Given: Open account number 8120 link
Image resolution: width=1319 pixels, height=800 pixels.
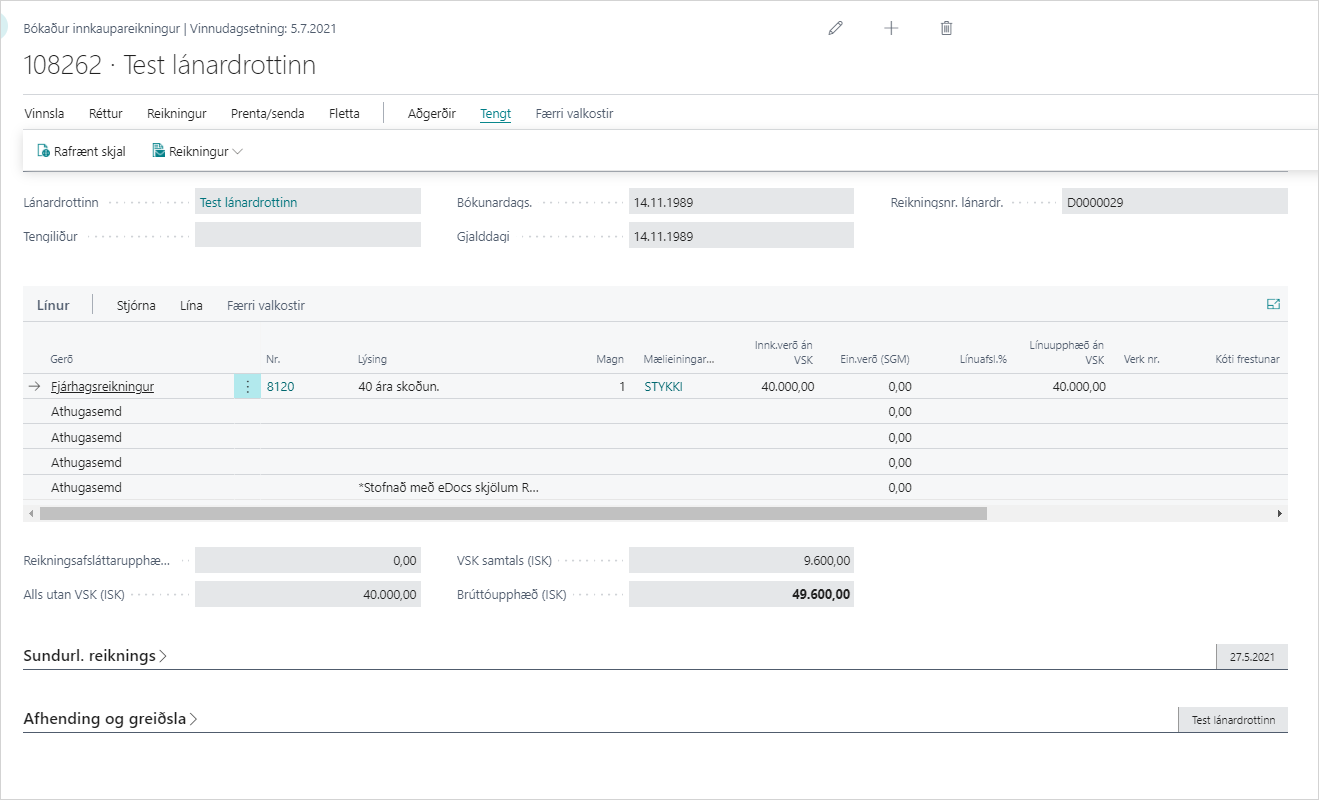Looking at the screenshot, I should (x=281, y=386).
